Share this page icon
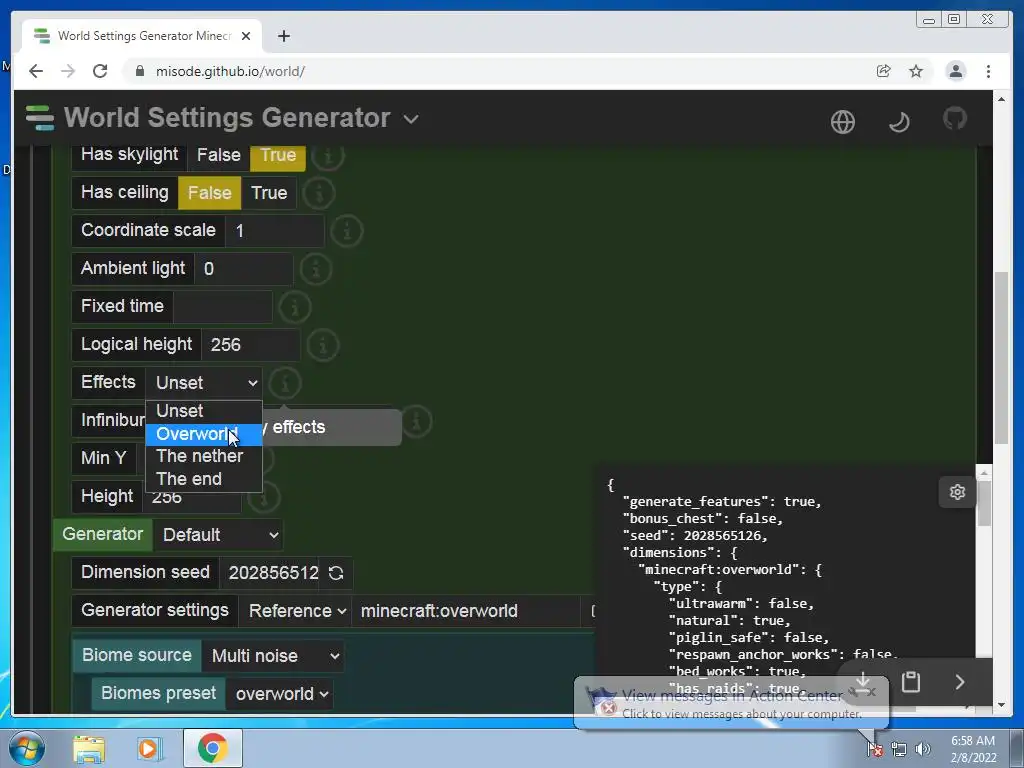Image resolution: width=1024 pixels, height=768 pixels. coord(884,71)
